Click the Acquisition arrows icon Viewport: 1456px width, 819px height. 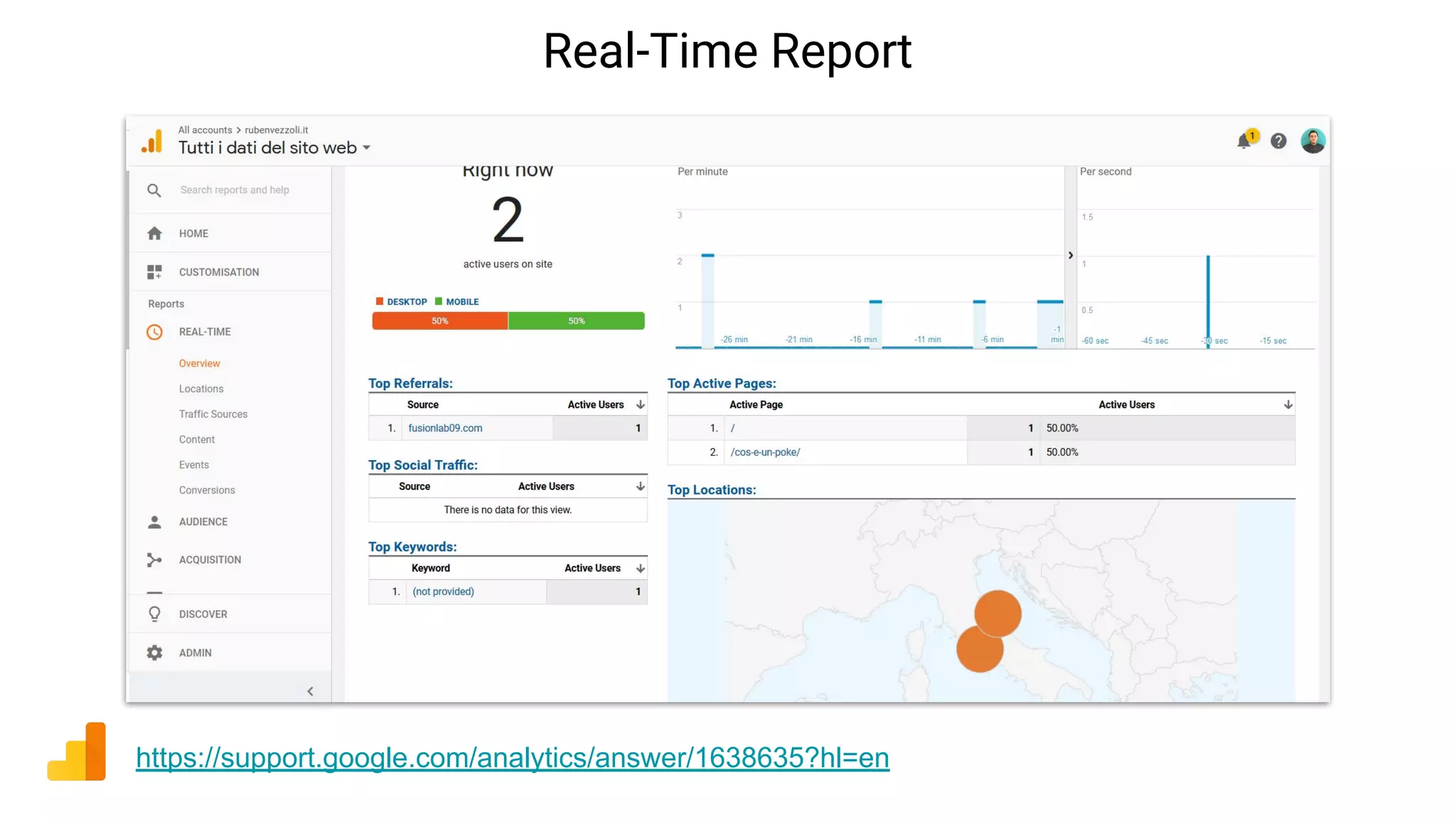154,560
